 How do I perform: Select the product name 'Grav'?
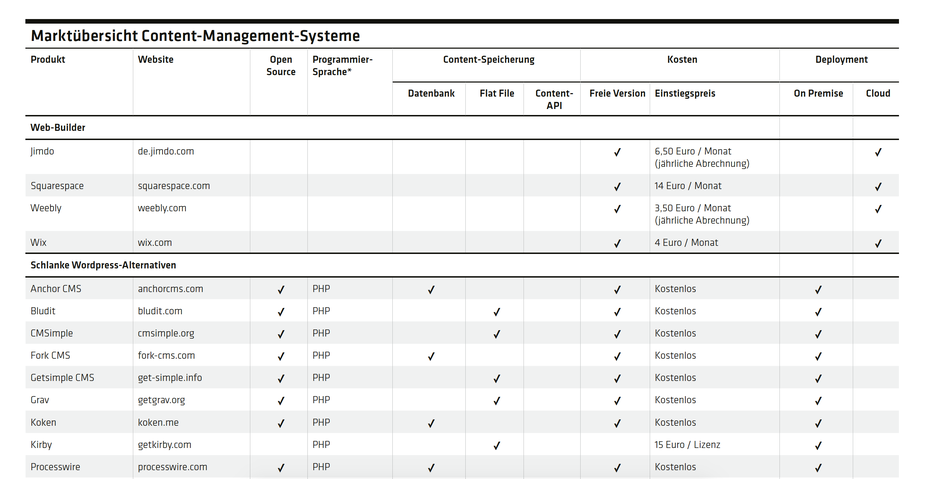[40, 400]
